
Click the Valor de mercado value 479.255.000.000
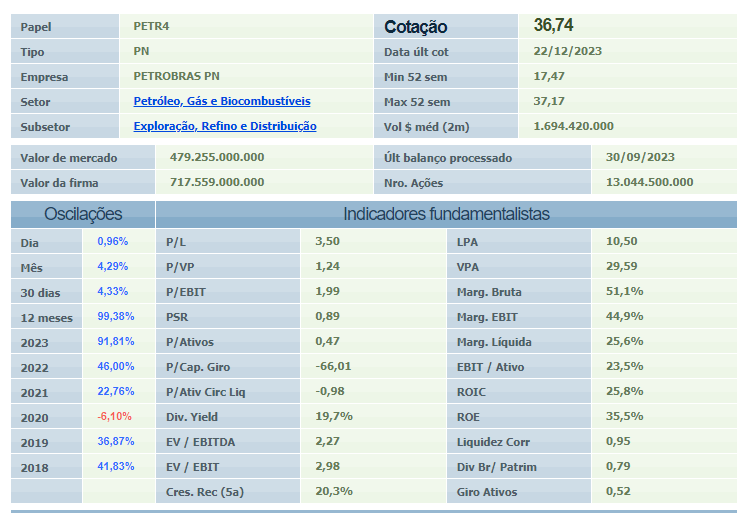(217, 157)
